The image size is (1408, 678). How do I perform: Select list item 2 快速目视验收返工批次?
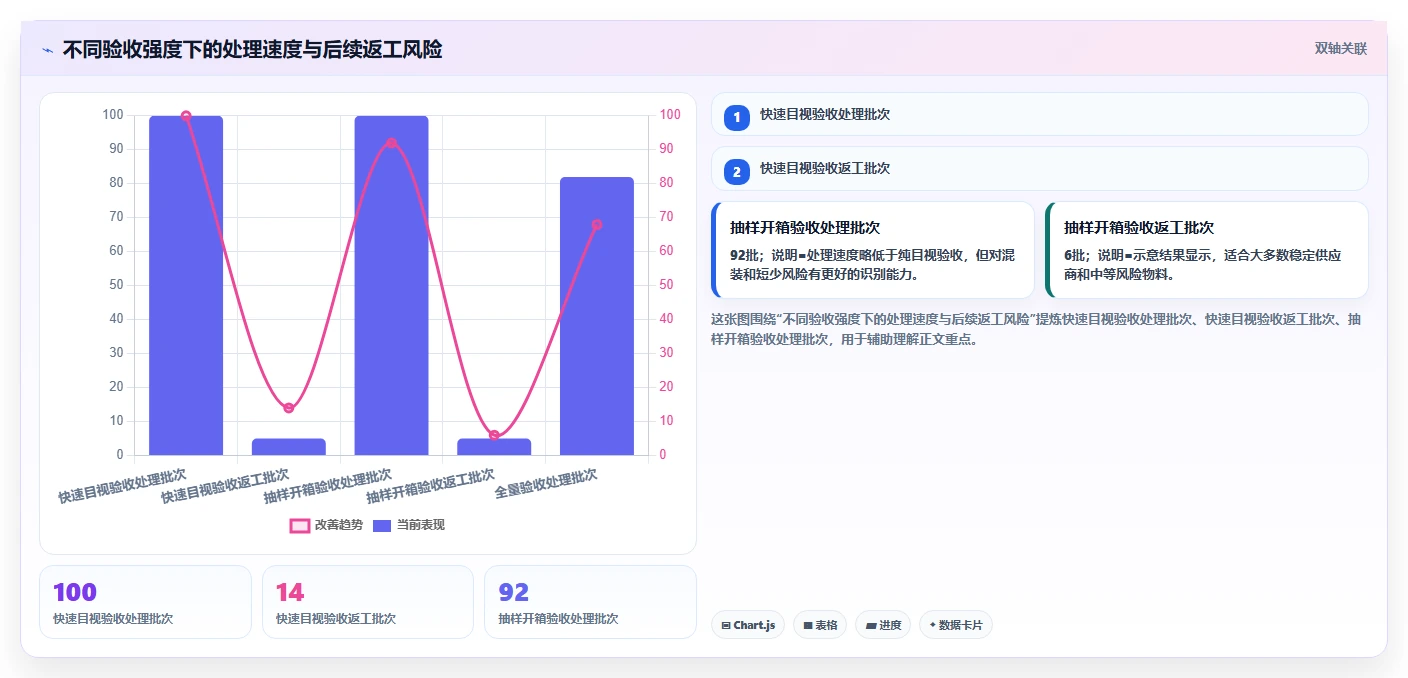coord(1040,168)
